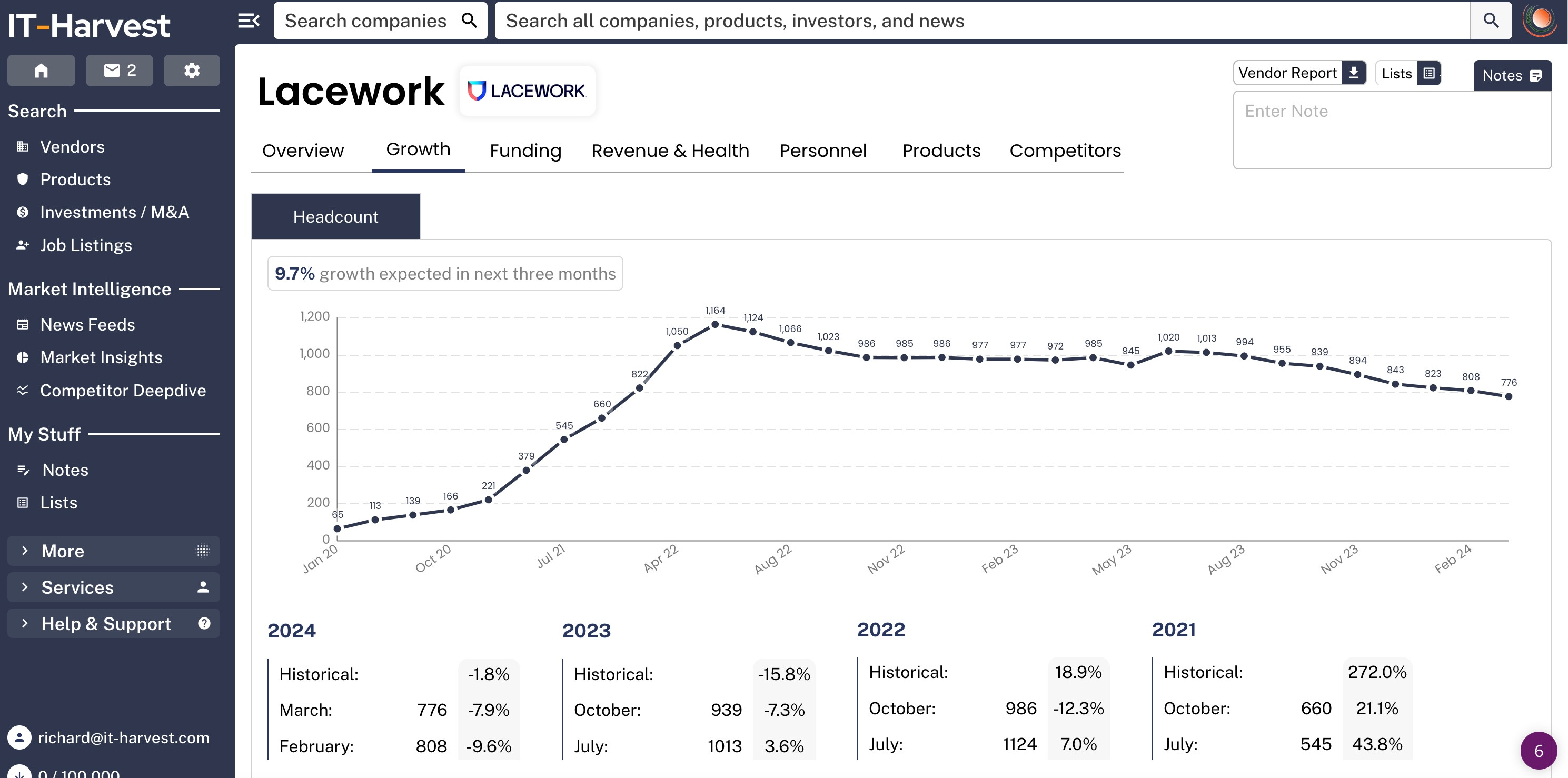Expand the Help & Support chevron
Screen dimensions: 1568x778
coord(25,623)
